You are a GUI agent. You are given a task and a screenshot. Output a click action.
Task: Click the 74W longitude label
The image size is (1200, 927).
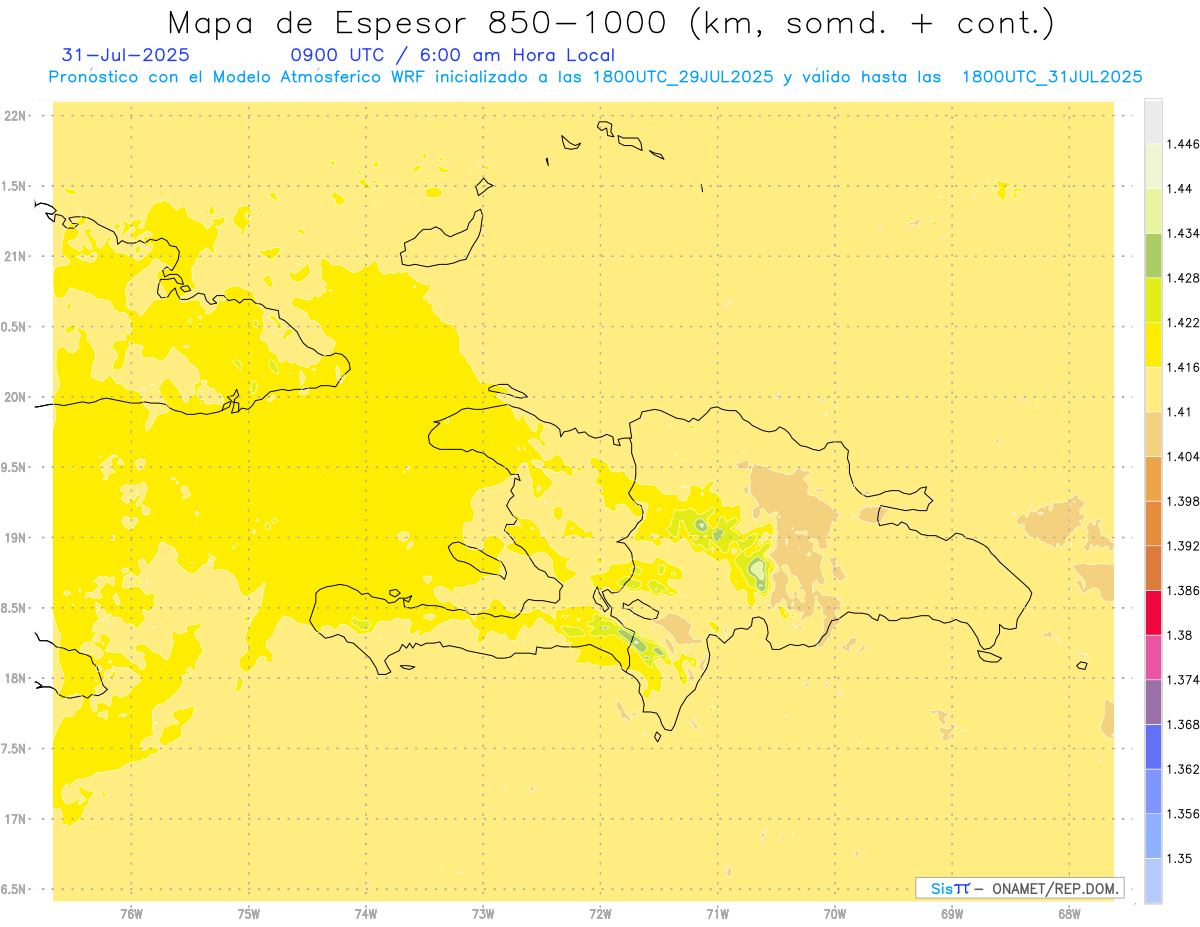click(x=366, y=914)
